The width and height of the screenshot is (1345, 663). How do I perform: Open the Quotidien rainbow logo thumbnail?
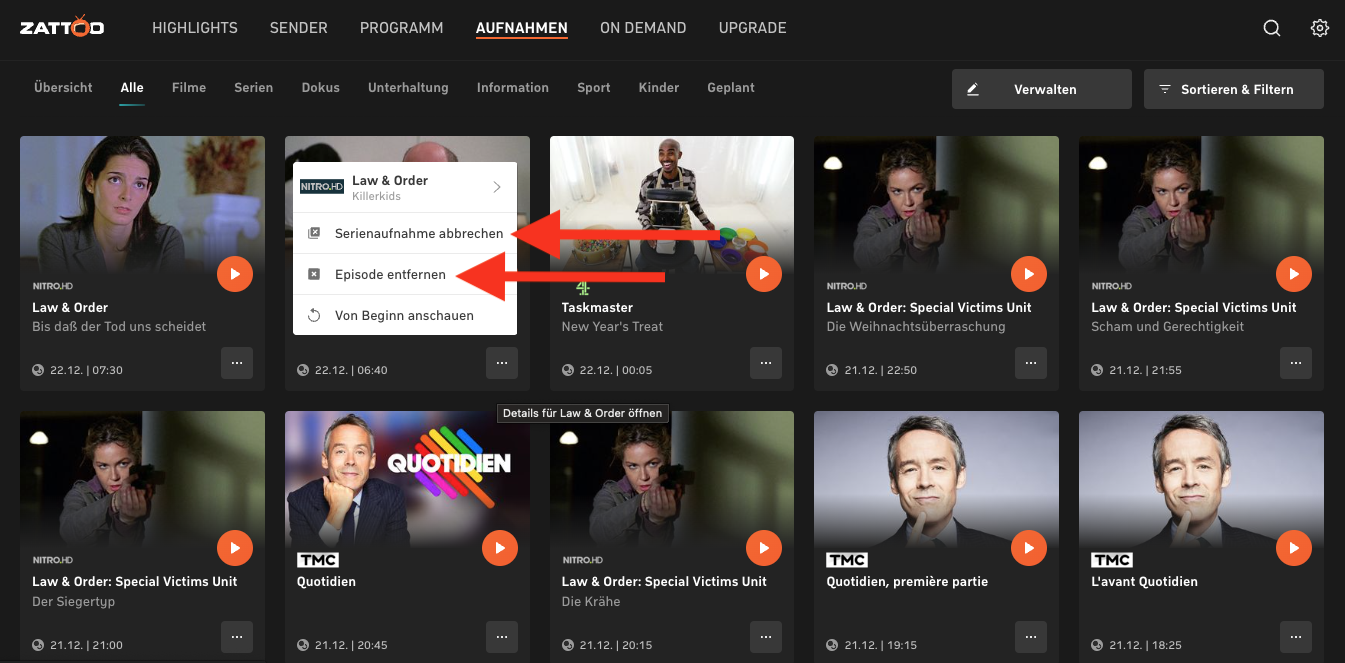click(407, 479)
